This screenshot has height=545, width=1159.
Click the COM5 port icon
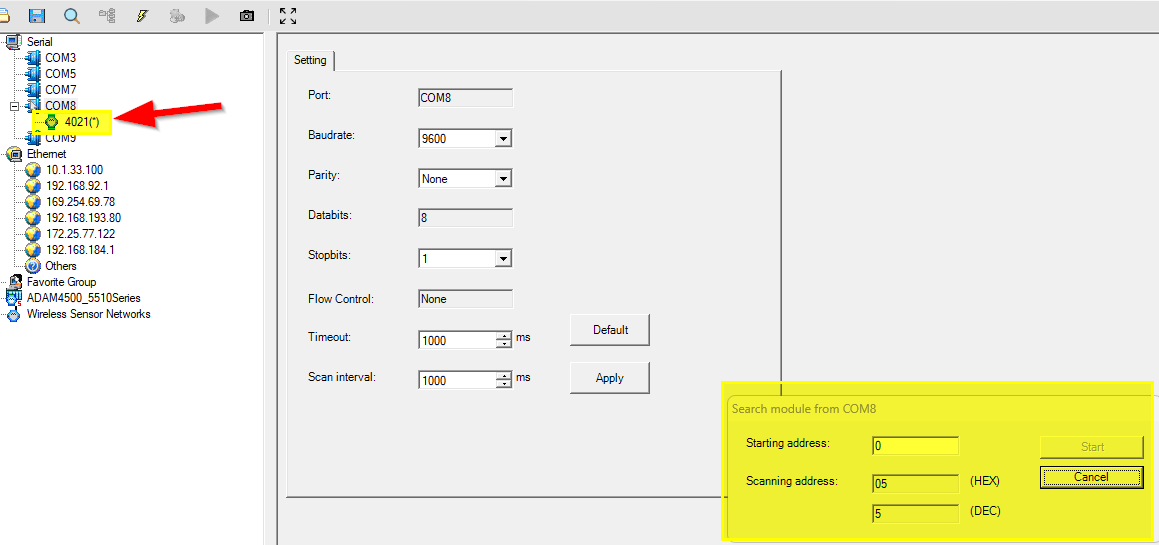(x=33, y=74)
